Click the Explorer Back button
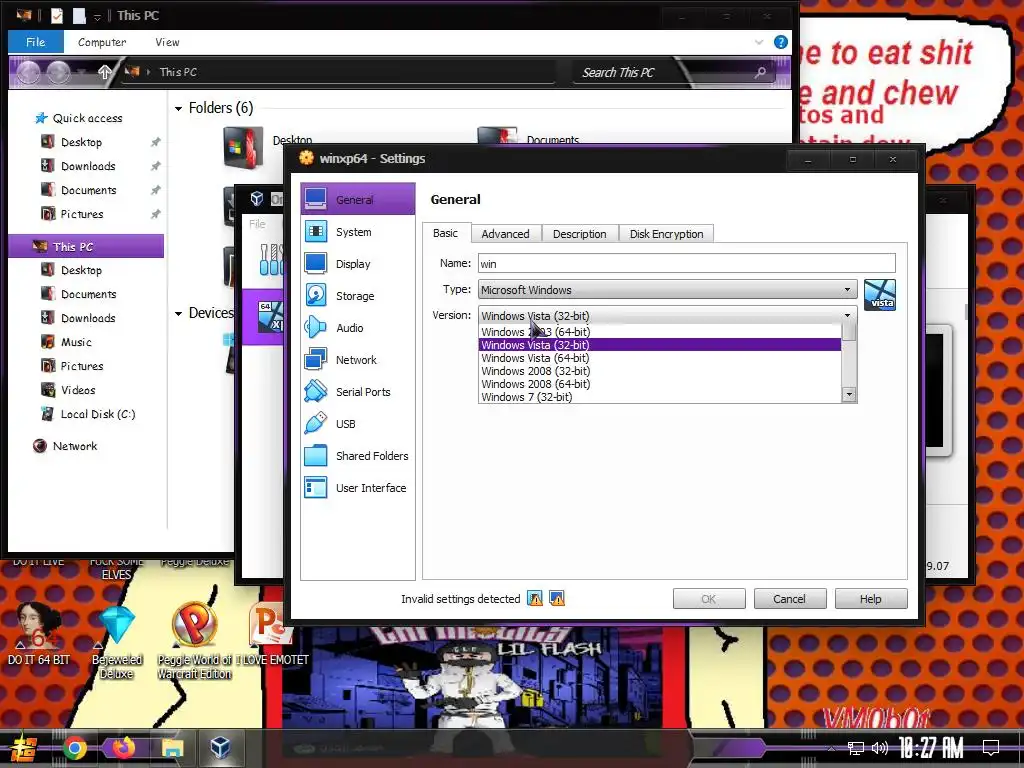 pyautogui.click(x=28, y=72)
